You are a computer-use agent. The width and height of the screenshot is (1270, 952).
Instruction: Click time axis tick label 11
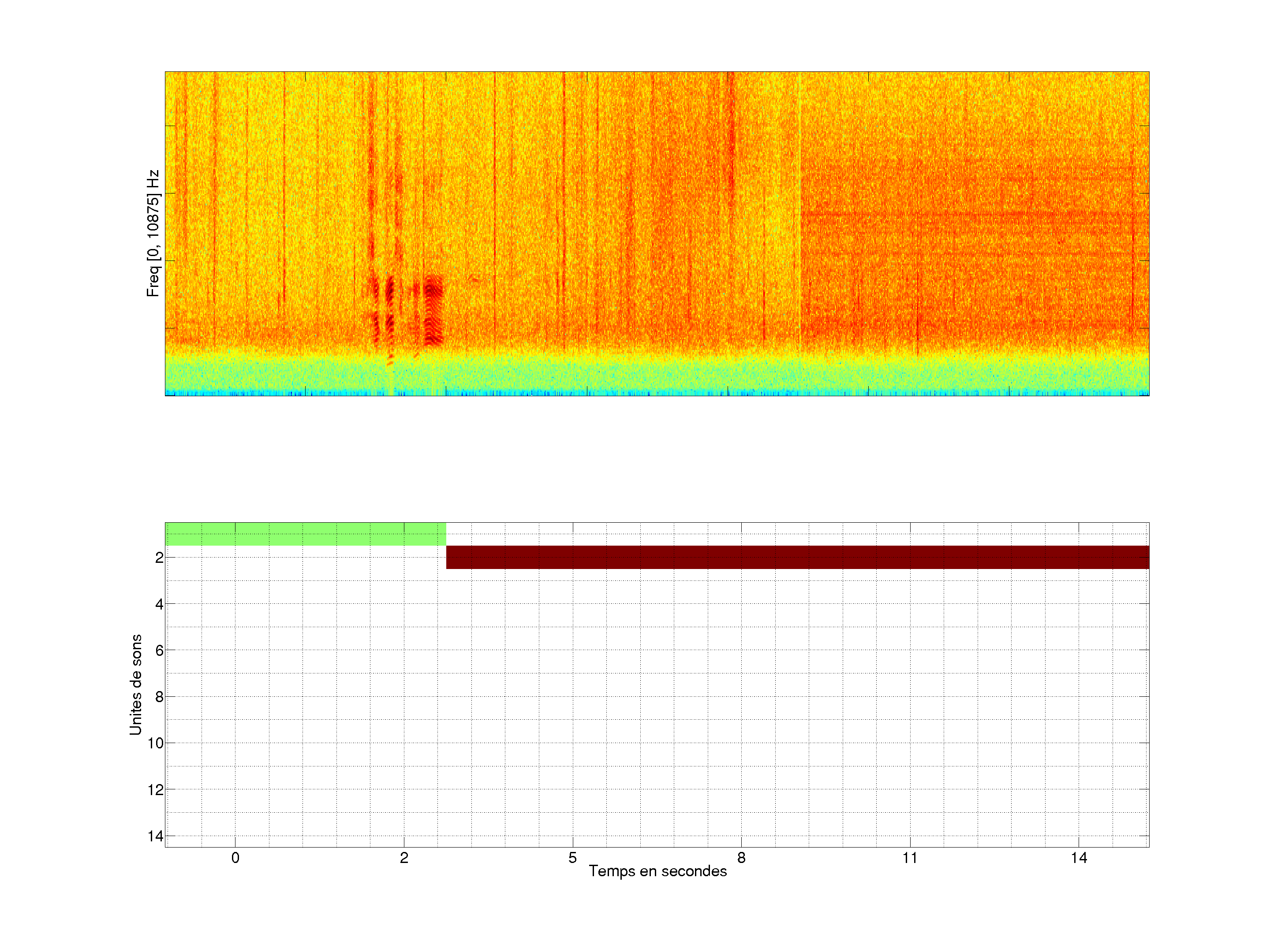coord(909,858)
